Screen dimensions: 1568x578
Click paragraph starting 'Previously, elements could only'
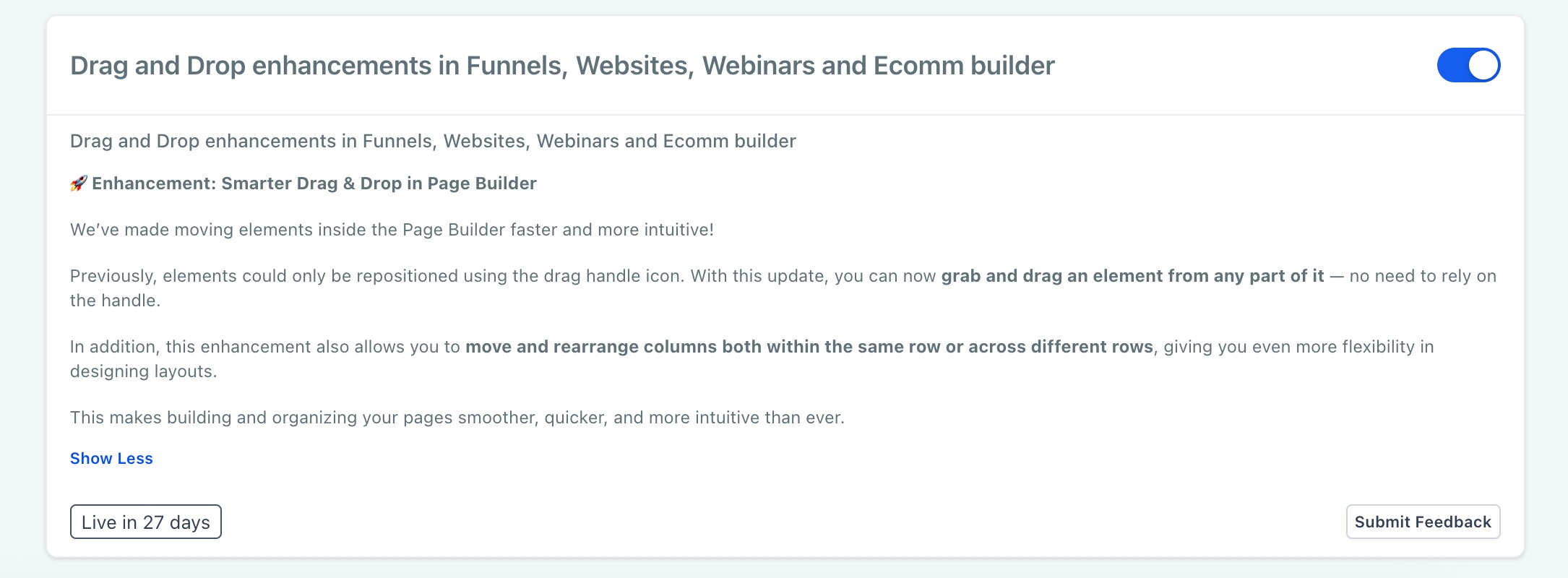tap(783, 288)
